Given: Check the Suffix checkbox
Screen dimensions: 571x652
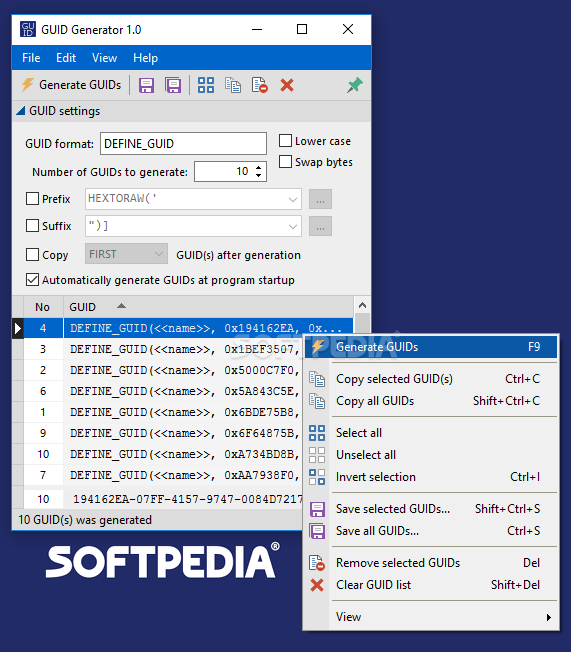Looking at the screenshot, I should [32, 225].
